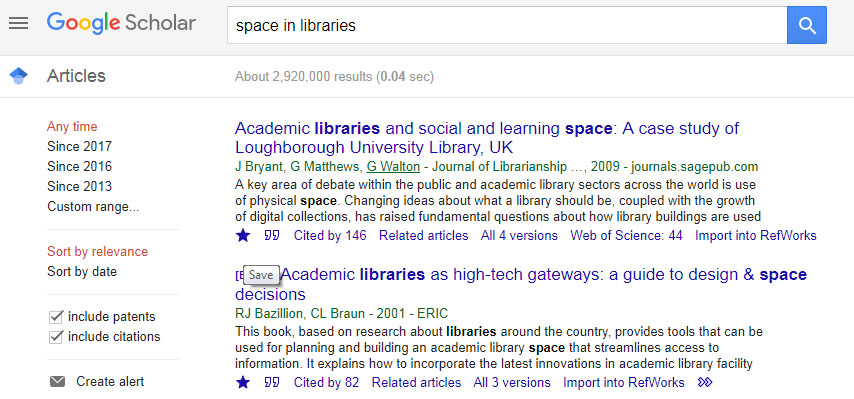Click Import into RefWorks for first result
854x399 pixels.
coord(755,235)
